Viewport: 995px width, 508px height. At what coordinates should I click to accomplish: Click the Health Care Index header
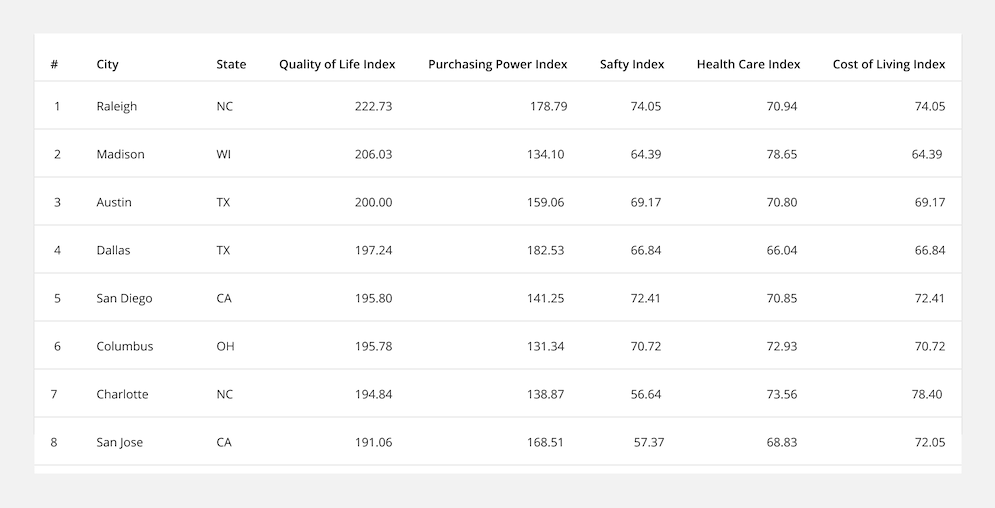click(x=748, y=64)
